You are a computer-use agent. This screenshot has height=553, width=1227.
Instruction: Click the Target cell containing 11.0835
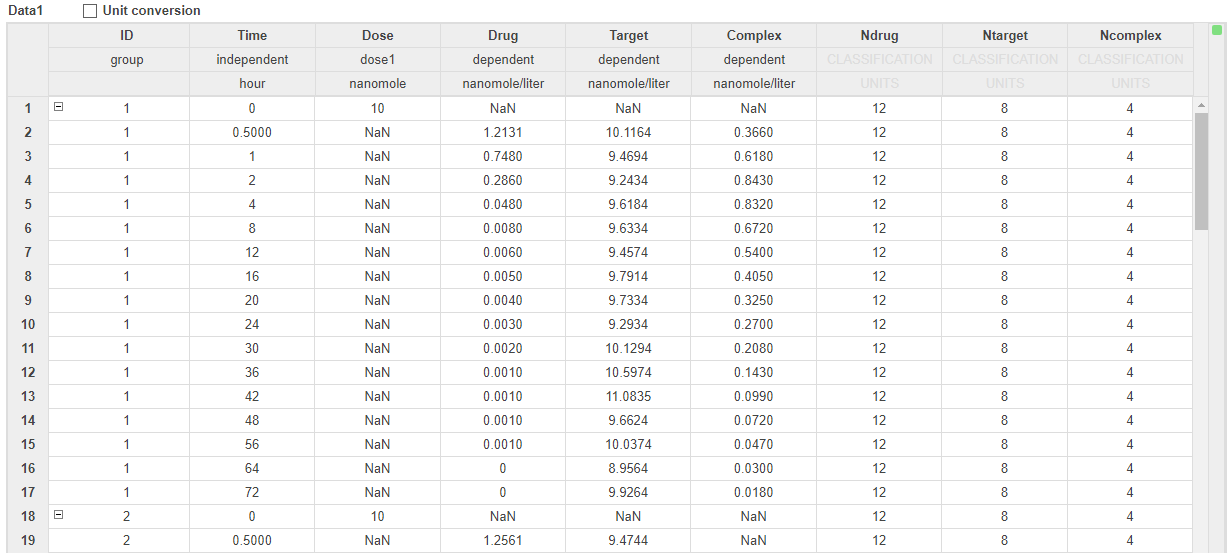pyautogui.click(x=628, y=396)
